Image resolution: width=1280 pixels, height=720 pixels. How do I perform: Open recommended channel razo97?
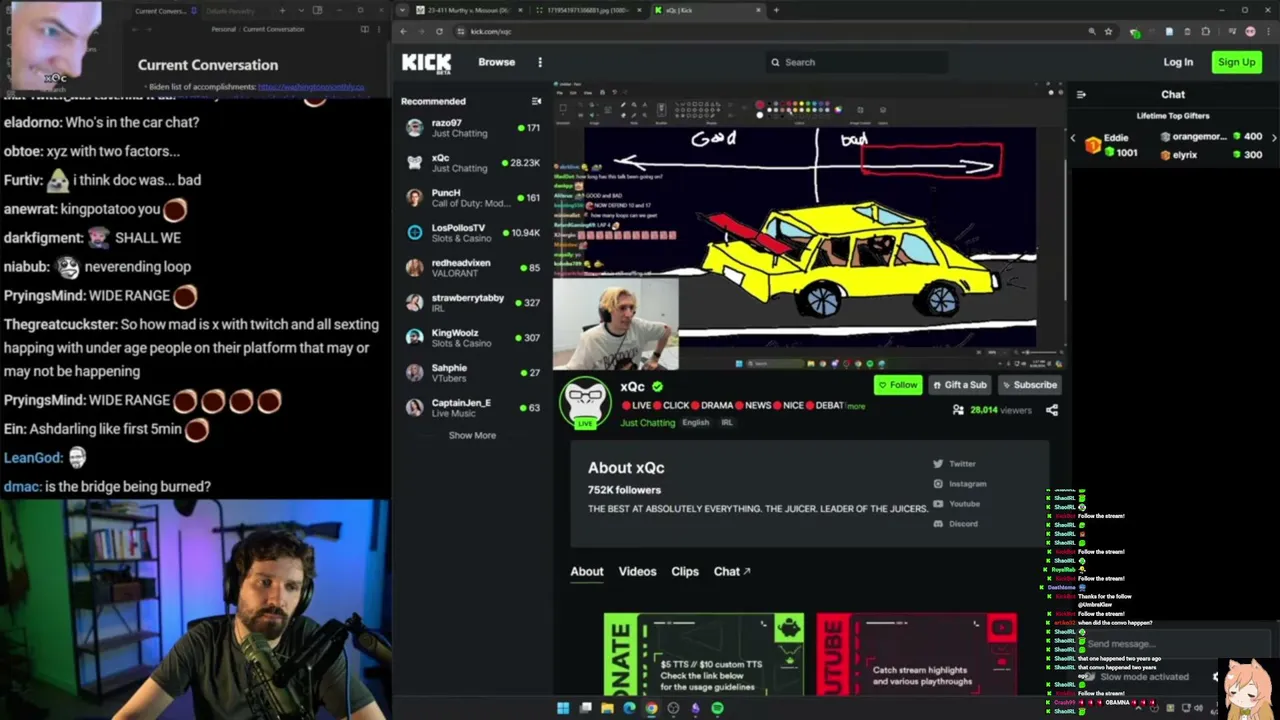pyautogui.click(x=472, y=128)
